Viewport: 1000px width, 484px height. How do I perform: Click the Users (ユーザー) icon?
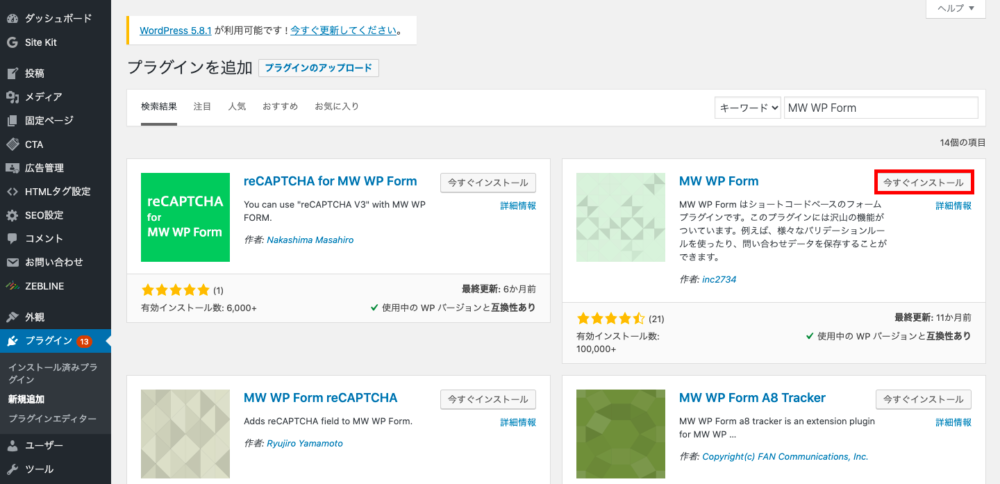pyautogui.click(x=11, y=445)
